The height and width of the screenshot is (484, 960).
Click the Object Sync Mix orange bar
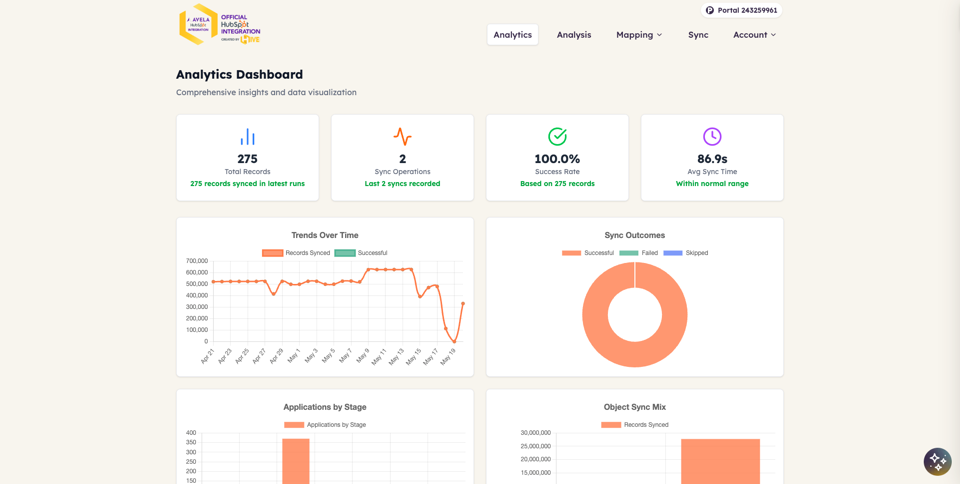721,461
